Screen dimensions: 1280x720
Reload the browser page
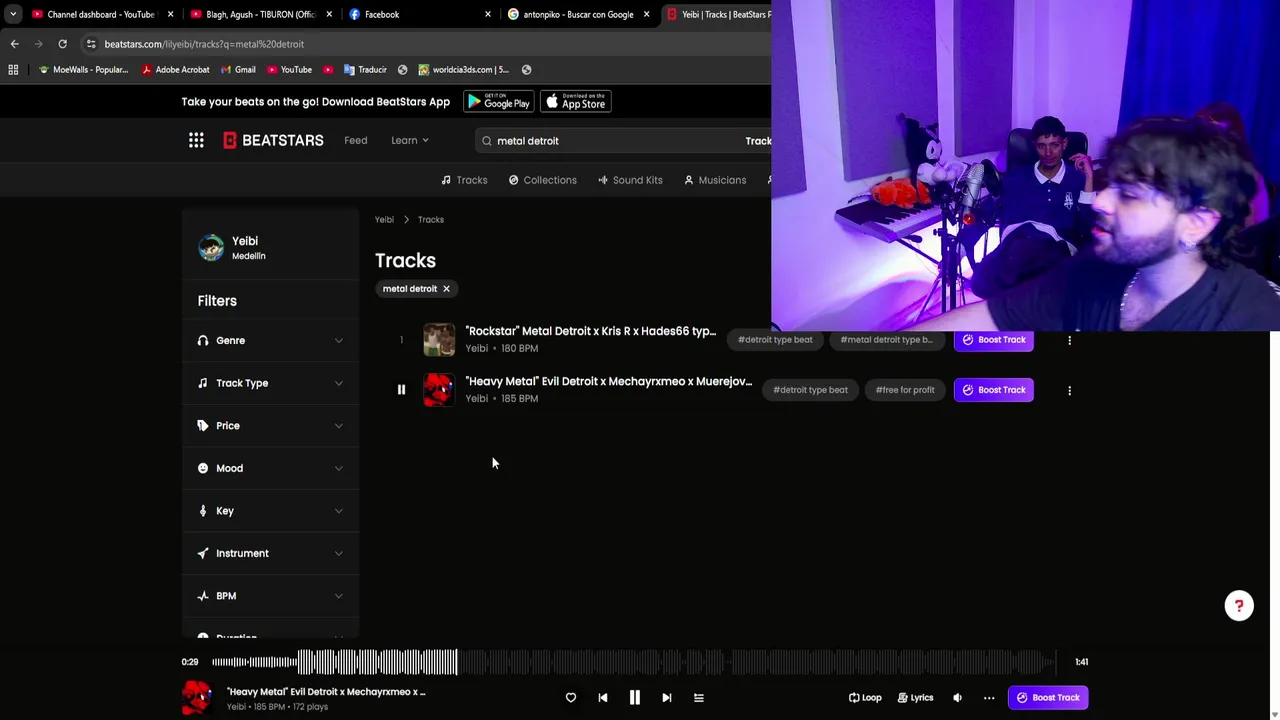(62, 44)
